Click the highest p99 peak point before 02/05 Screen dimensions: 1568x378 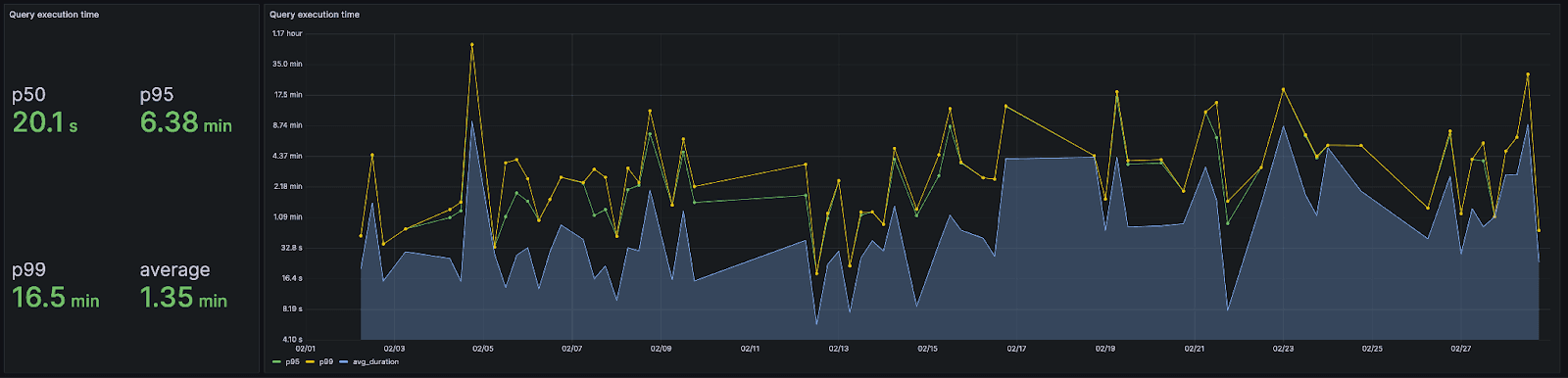472,45
